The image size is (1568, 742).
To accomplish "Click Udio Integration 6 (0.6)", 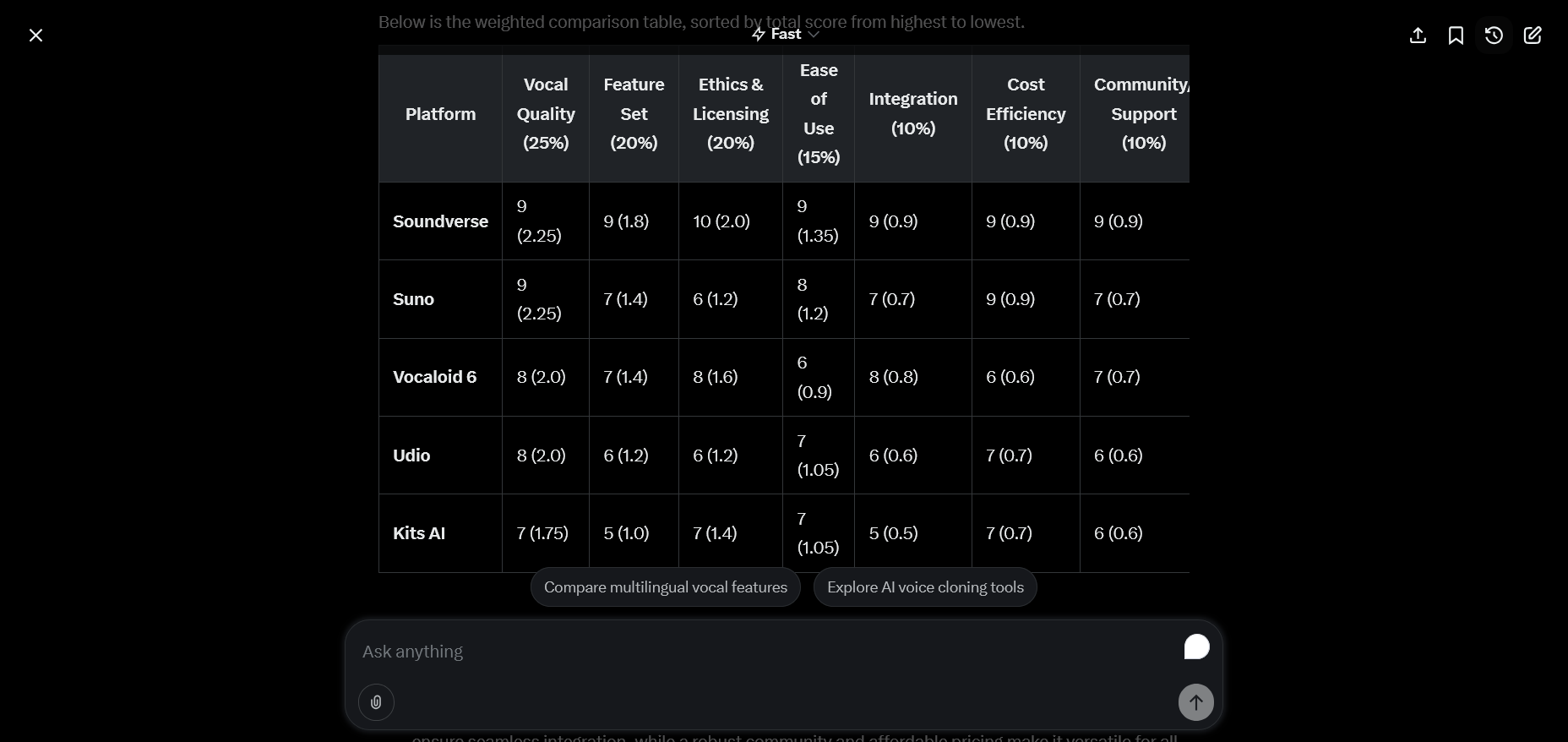I will [893, 456].
